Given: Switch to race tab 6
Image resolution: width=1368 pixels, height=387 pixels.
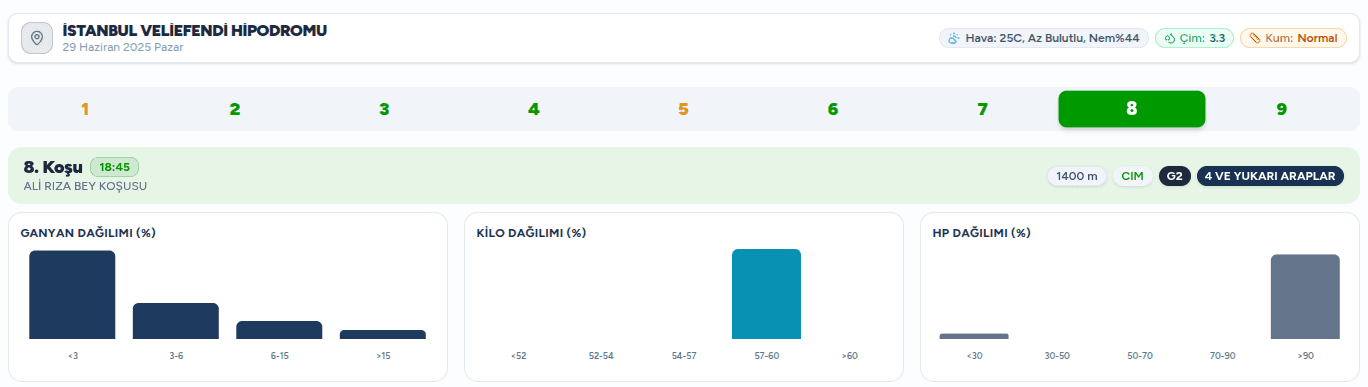Looking at the screenshot, I should coord(833,109).
